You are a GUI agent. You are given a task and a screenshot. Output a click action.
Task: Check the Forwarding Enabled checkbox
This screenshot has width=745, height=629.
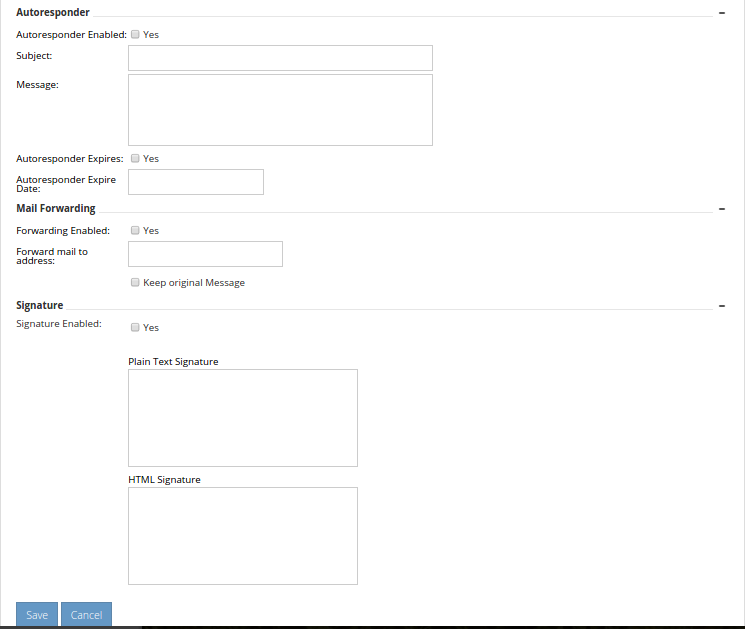[x=135, y=230]
